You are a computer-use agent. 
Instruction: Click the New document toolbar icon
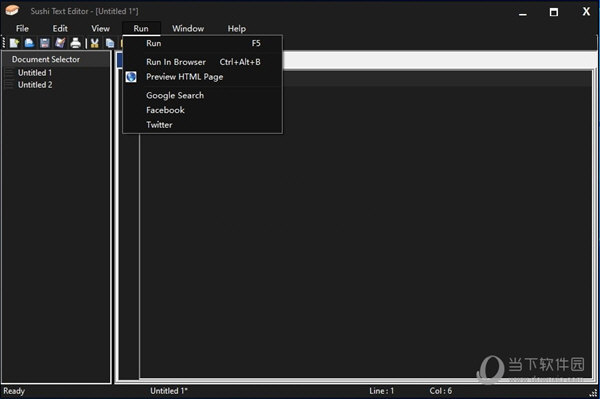pyautogui.click(x=15, y=43)
